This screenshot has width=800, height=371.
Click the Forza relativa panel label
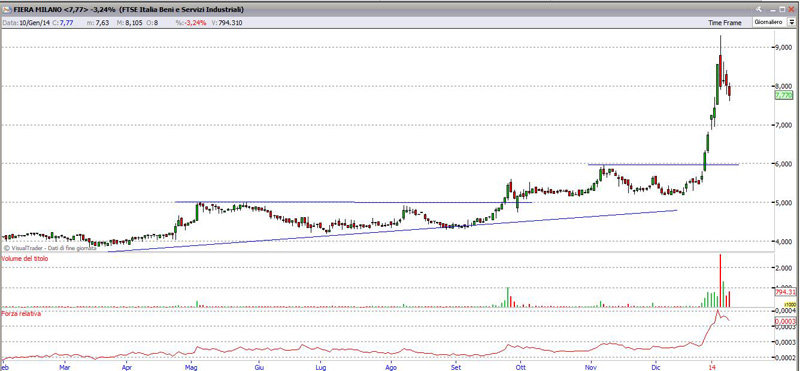(21, 313)
